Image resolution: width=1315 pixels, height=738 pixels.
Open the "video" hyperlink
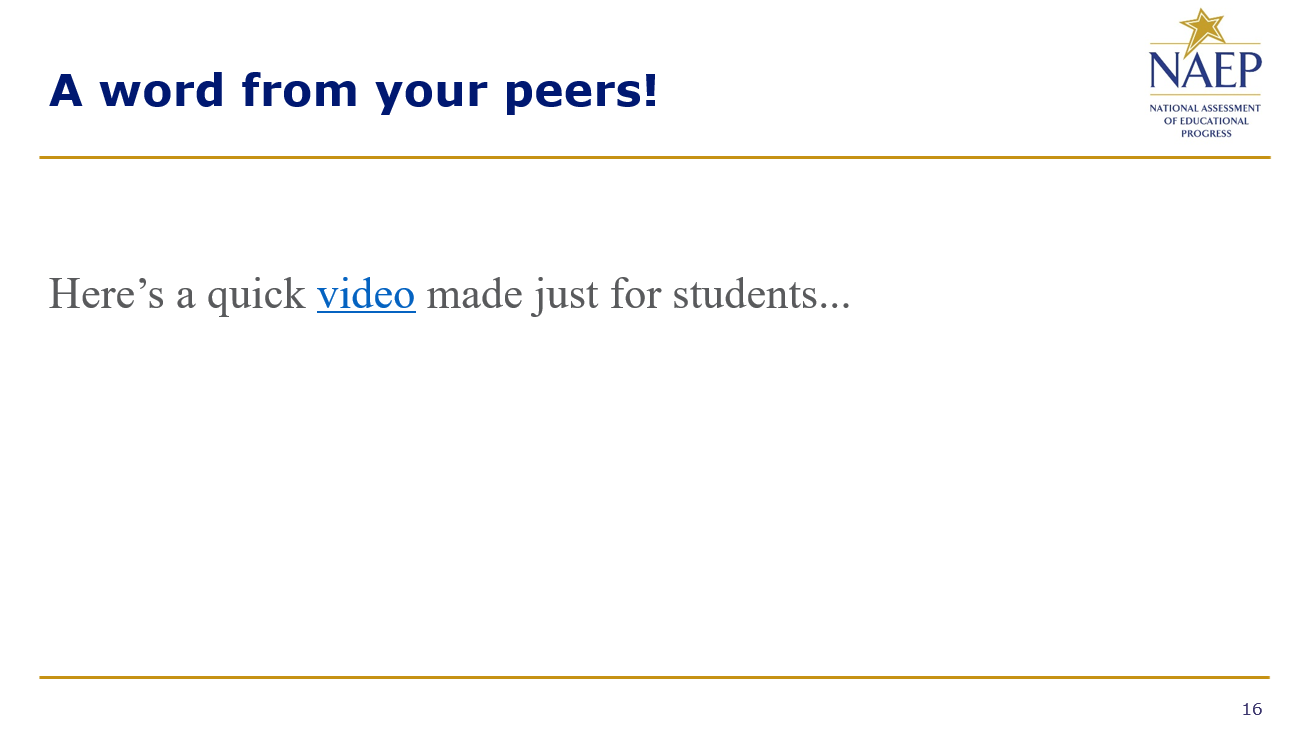(366, 295)
